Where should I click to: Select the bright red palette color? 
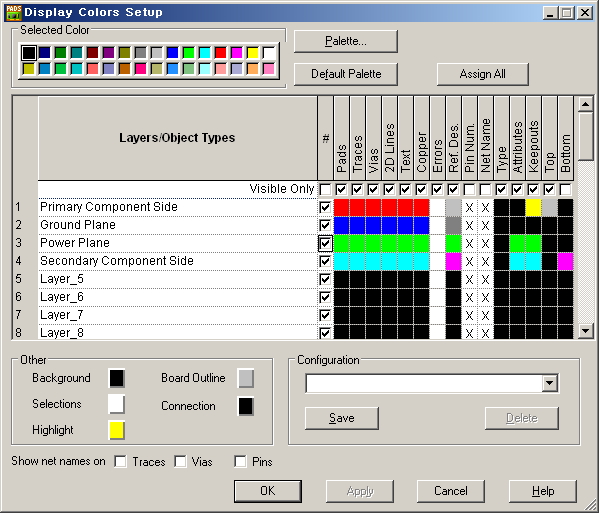click(220, 53)
